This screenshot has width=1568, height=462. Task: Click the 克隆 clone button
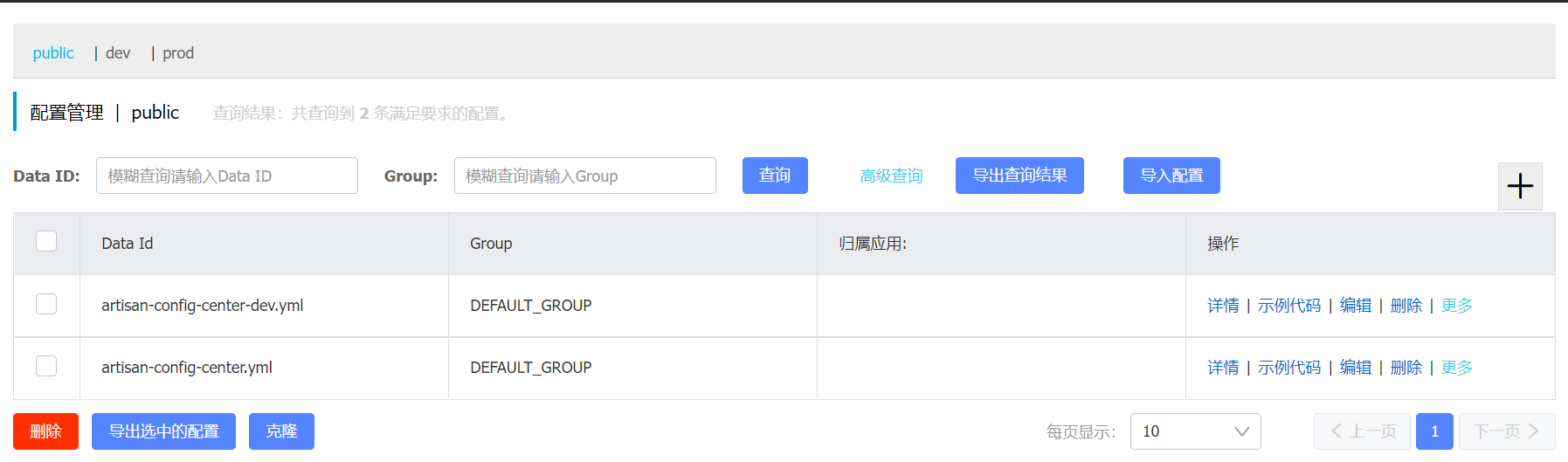(281, 431)
